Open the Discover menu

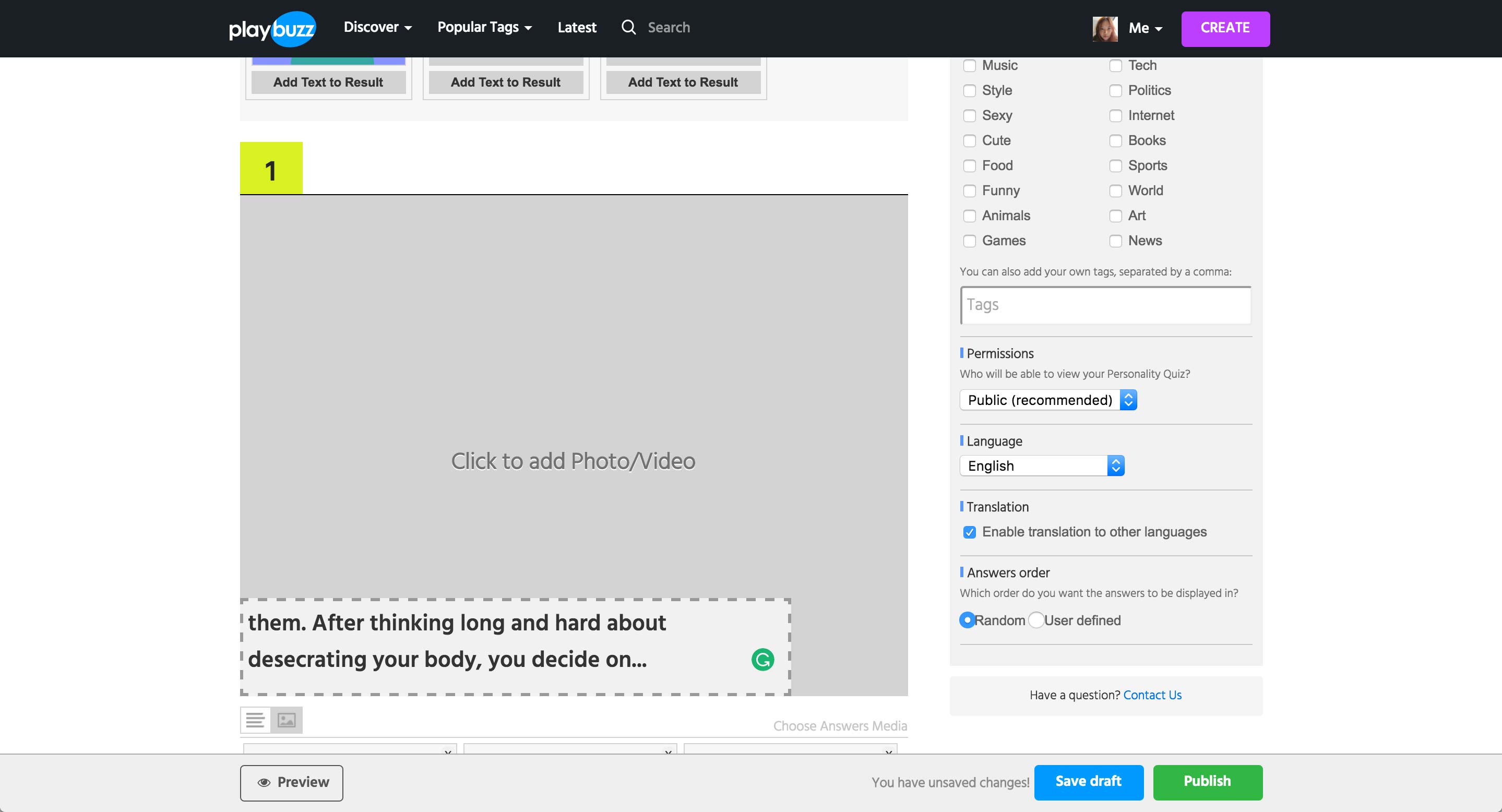point(377,27)
